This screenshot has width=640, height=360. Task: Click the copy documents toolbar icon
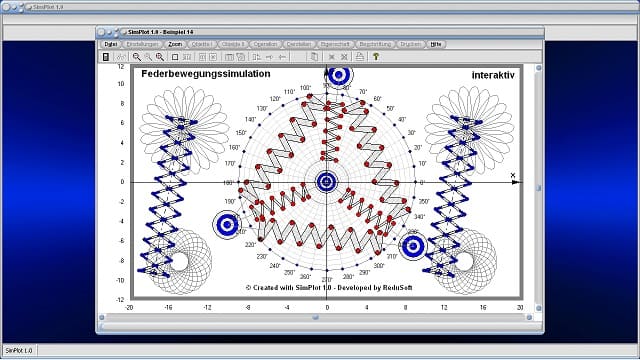[x=314, y=57]
